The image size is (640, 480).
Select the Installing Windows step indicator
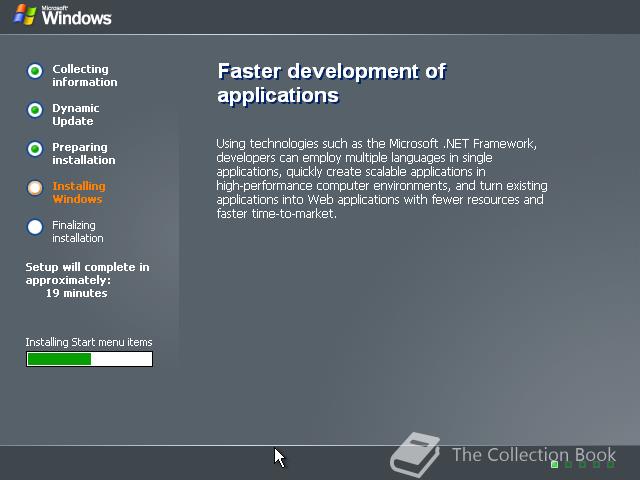[x=35, y=188]
